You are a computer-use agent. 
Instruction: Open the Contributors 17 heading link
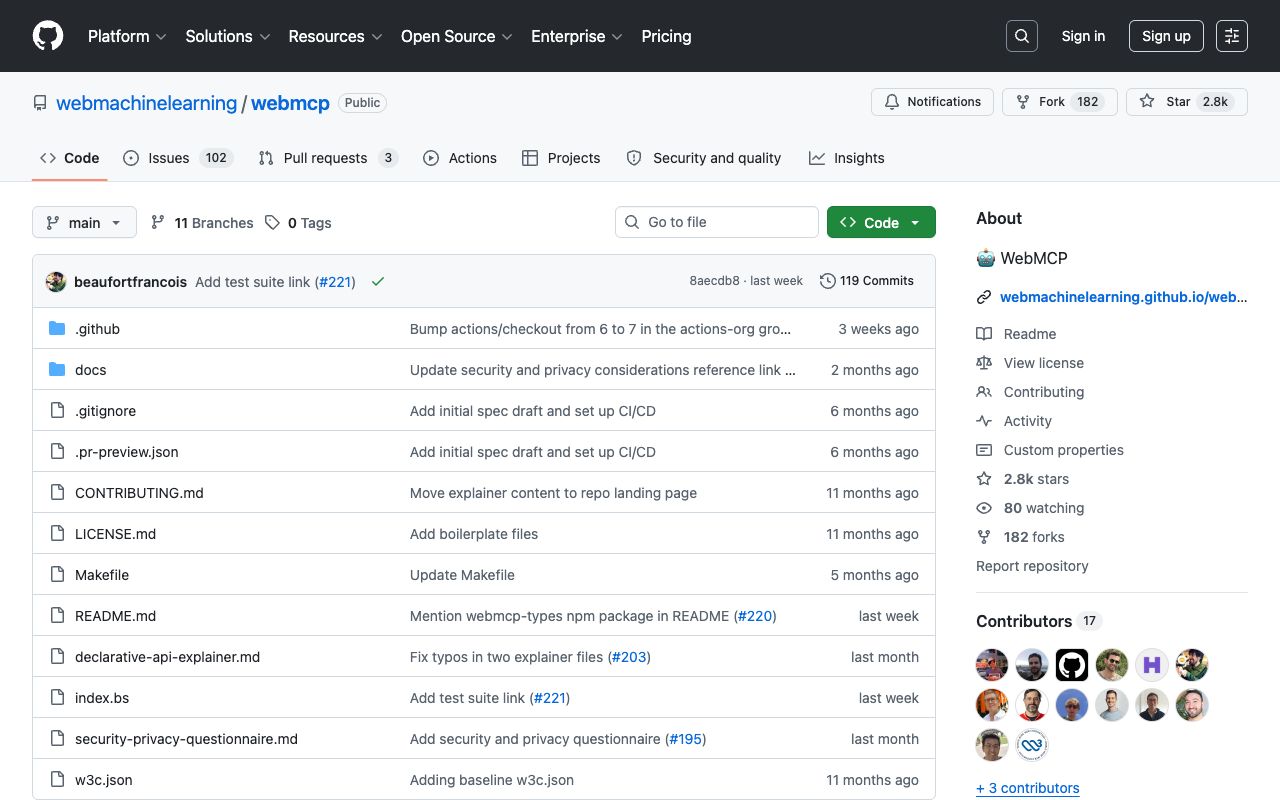click(x=1038, y=621)
